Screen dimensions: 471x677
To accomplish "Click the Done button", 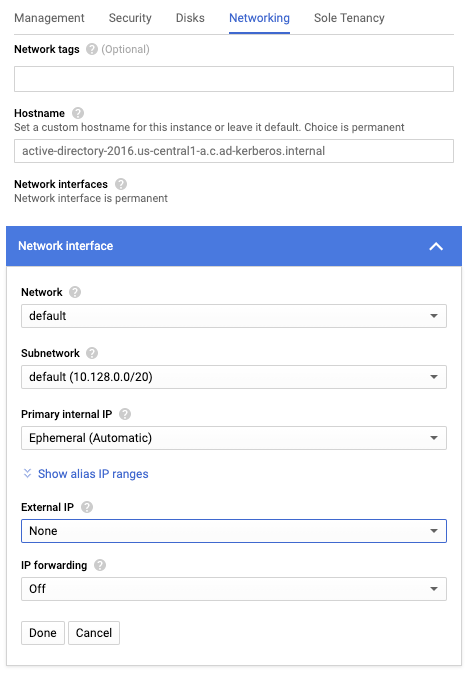I will tap(43, 633).
